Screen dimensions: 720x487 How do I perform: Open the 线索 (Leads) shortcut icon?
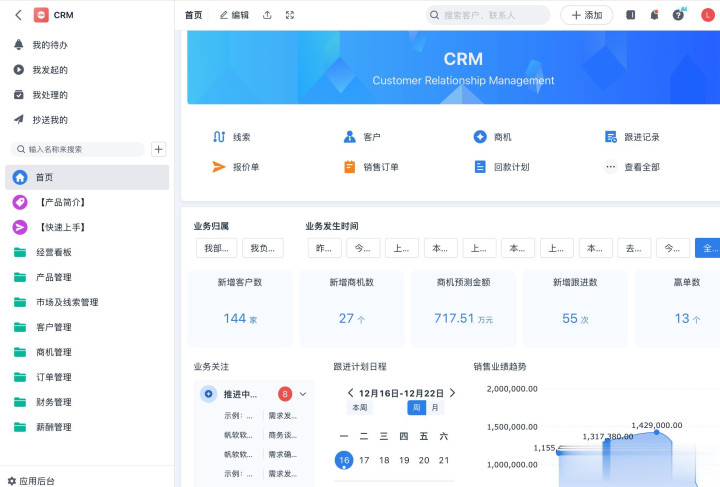point(219,137)
